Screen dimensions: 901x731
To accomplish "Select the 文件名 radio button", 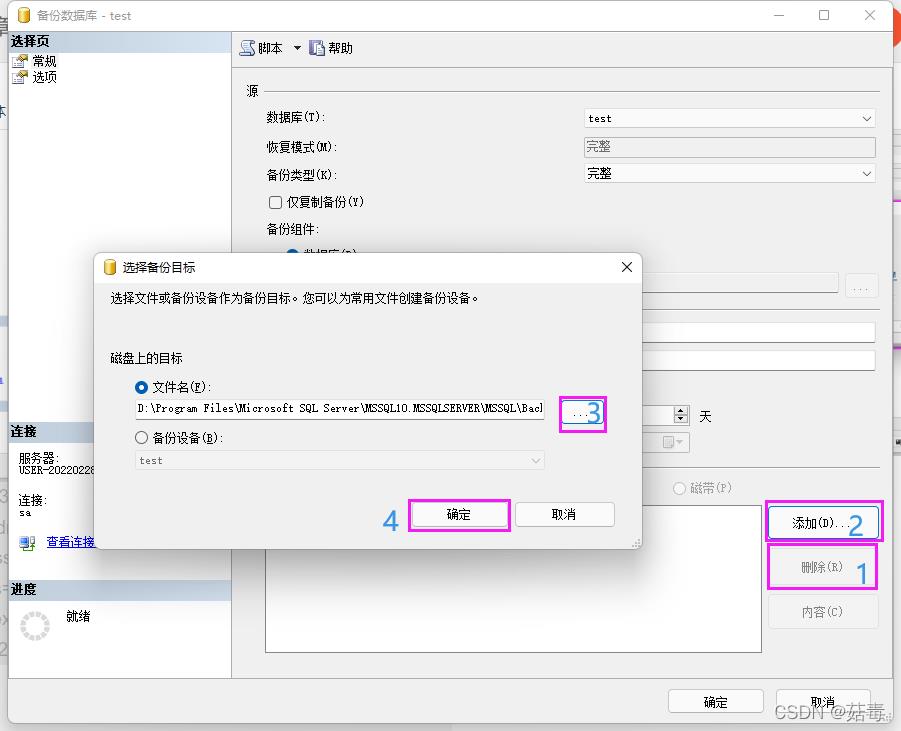I will point(141,387).
